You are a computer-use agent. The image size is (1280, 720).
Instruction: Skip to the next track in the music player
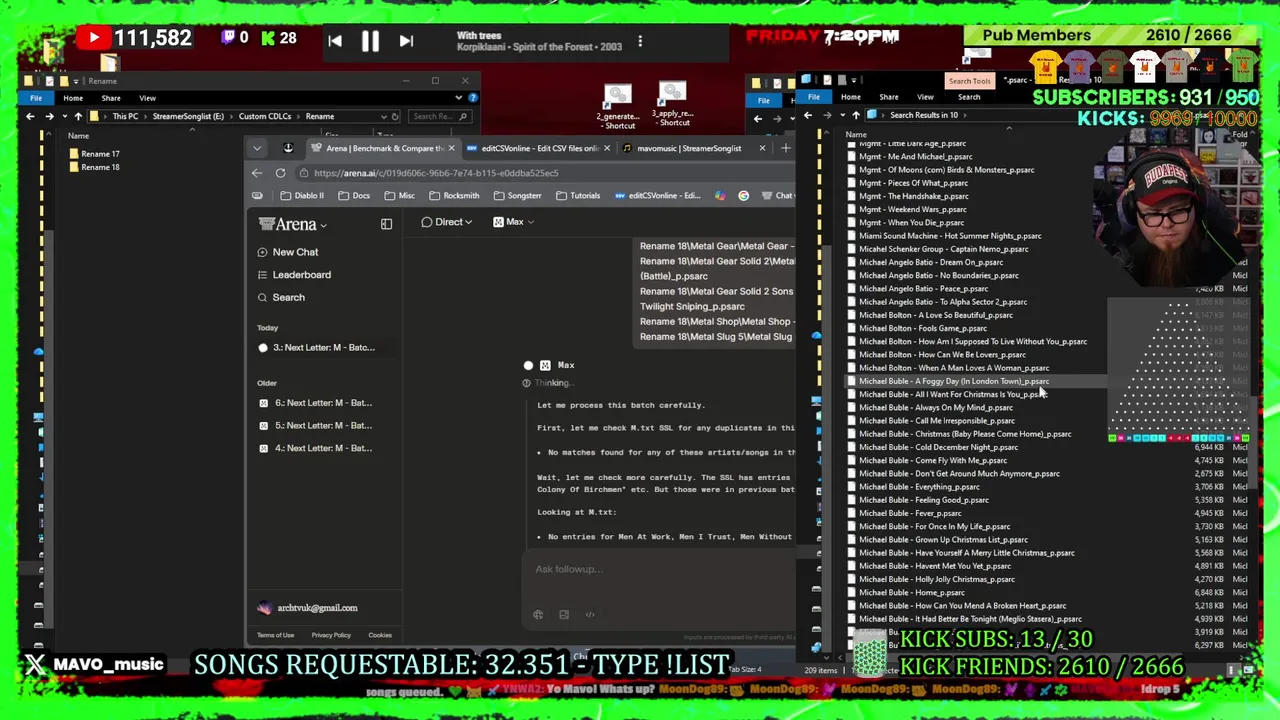[x=406, y=41]
